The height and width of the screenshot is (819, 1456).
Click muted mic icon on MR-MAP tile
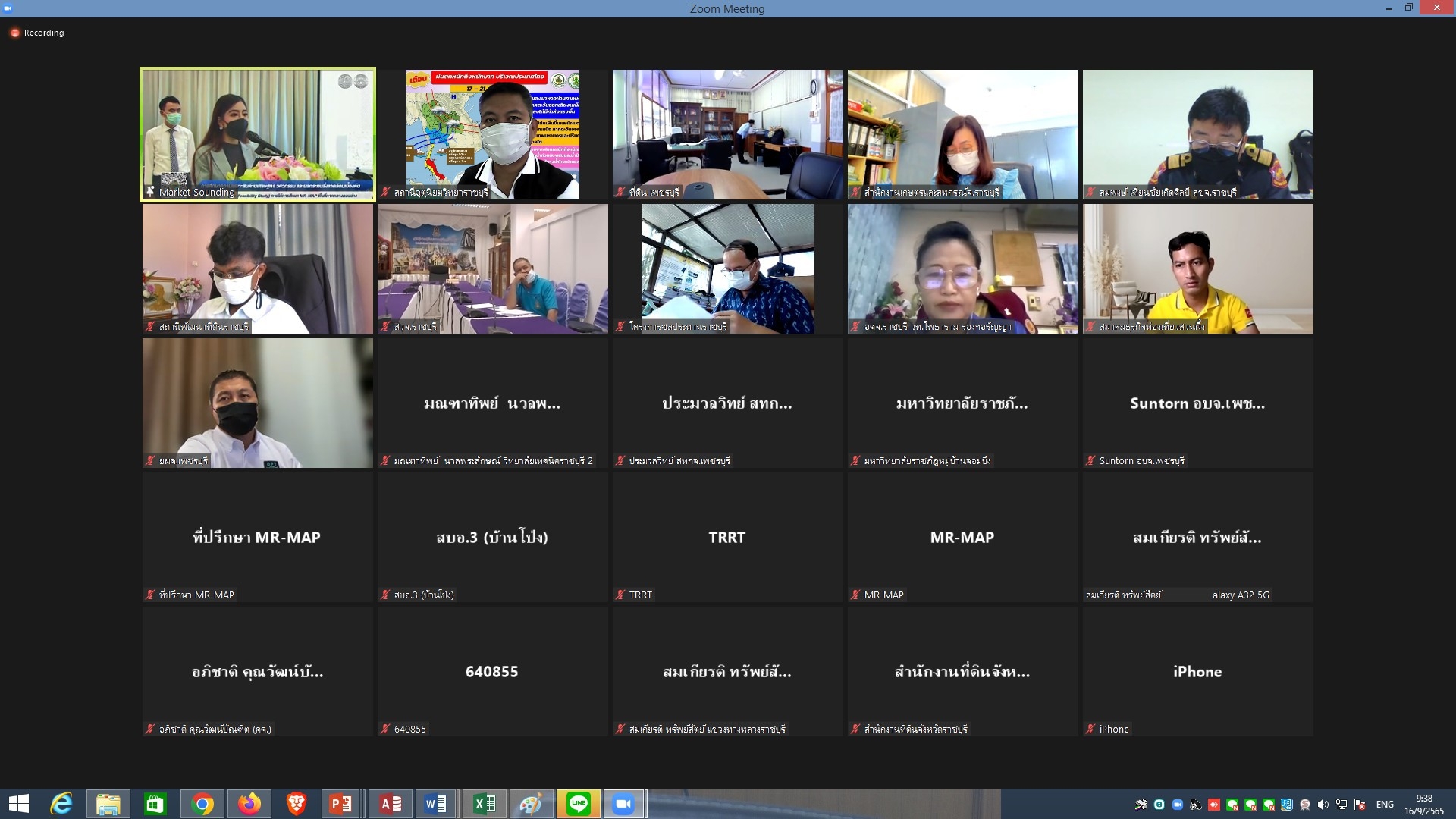[855, 595]
